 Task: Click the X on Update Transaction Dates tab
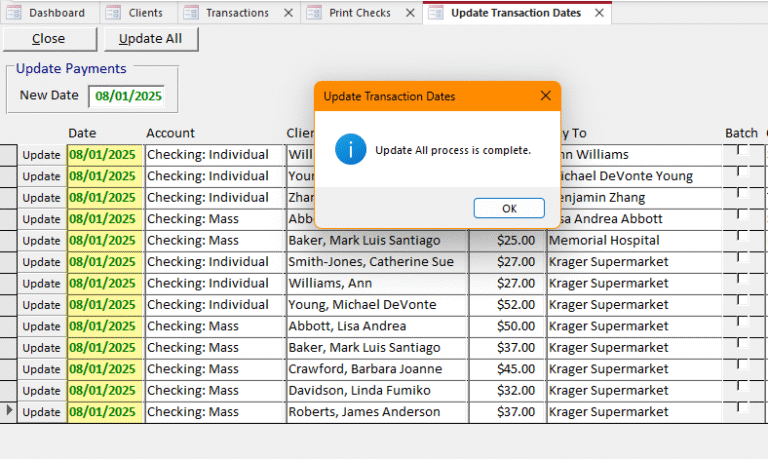pos(599,13)
